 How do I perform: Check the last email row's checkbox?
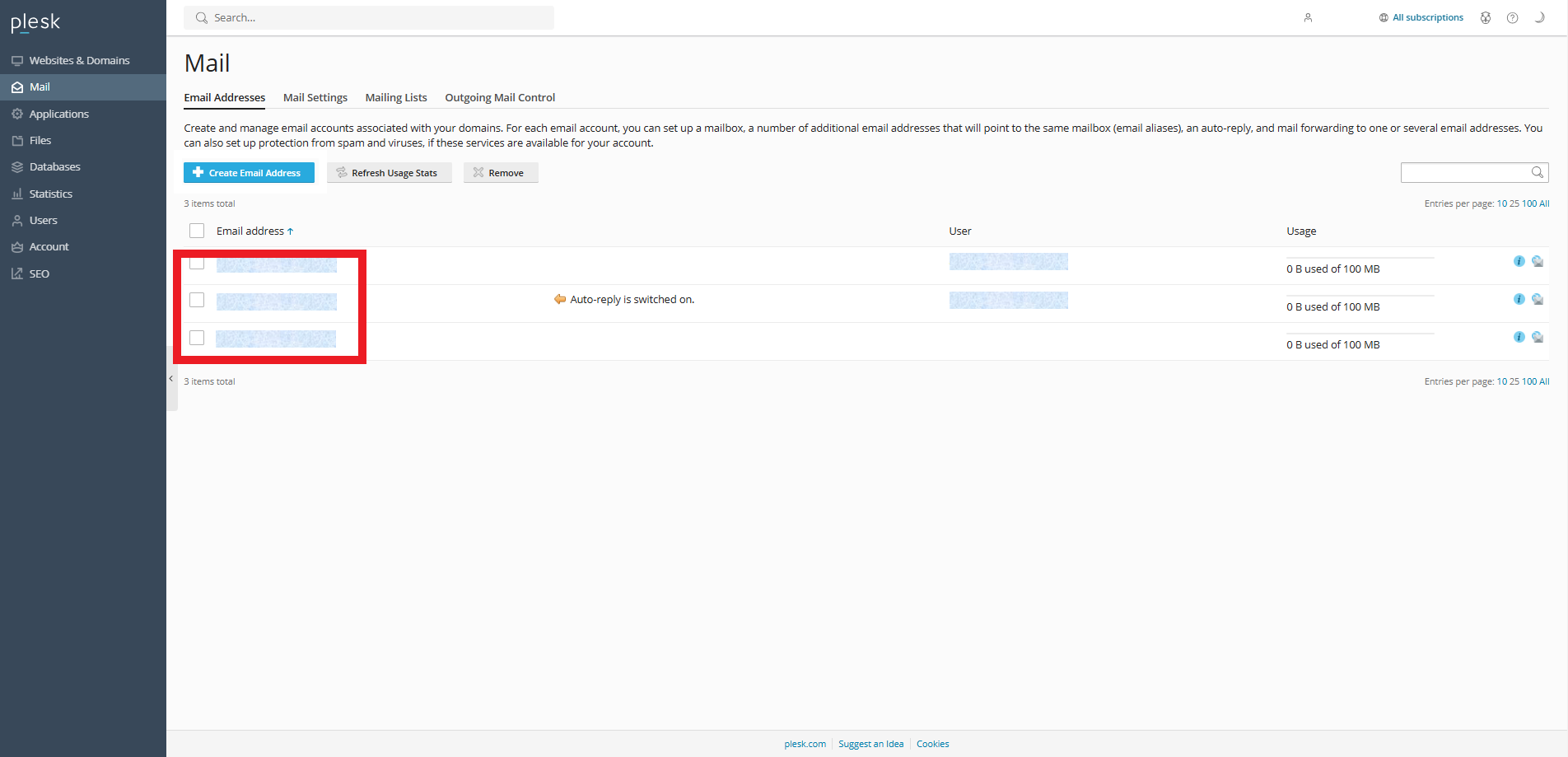pos(197,338)
